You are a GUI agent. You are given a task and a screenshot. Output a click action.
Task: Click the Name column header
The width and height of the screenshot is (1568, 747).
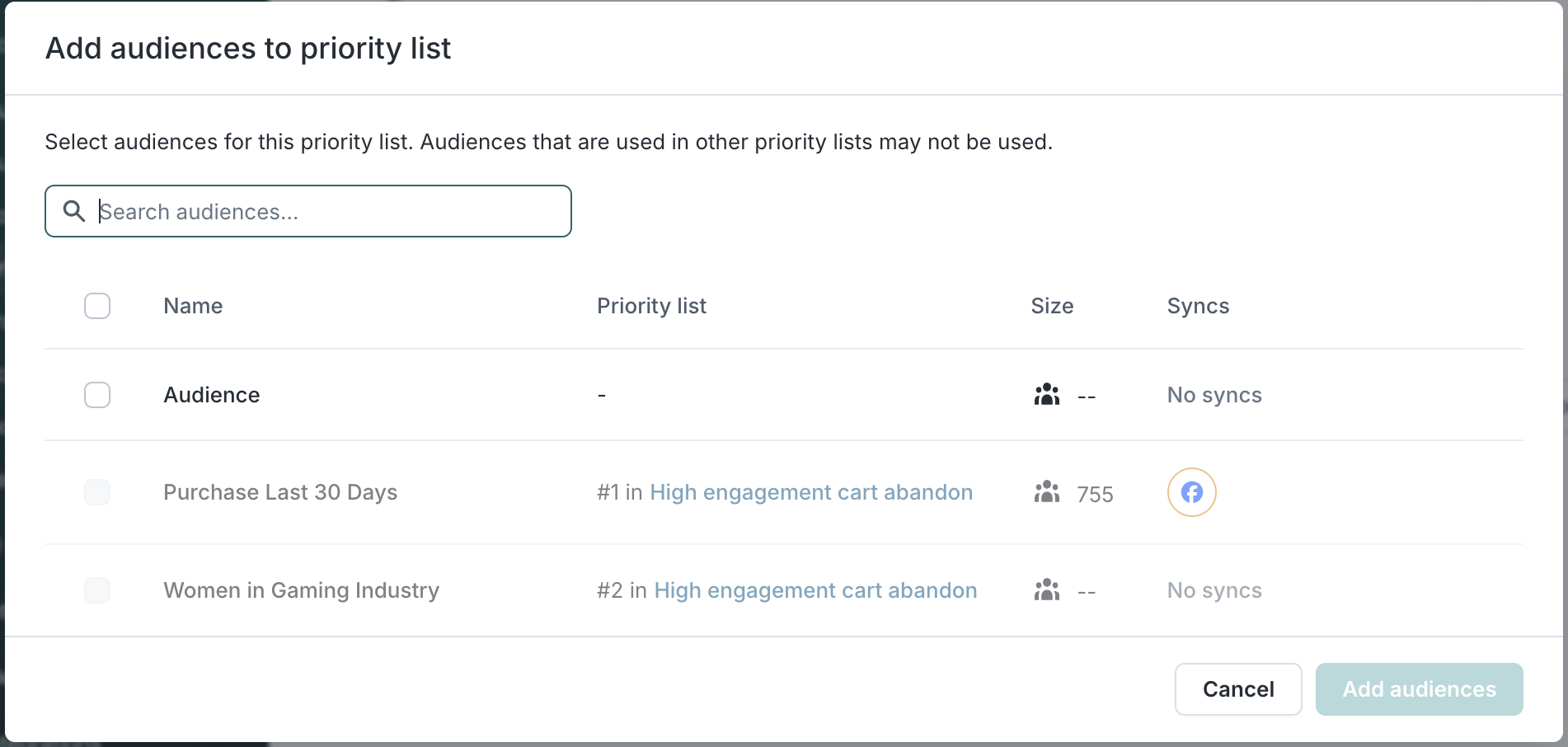click(193, 306)
